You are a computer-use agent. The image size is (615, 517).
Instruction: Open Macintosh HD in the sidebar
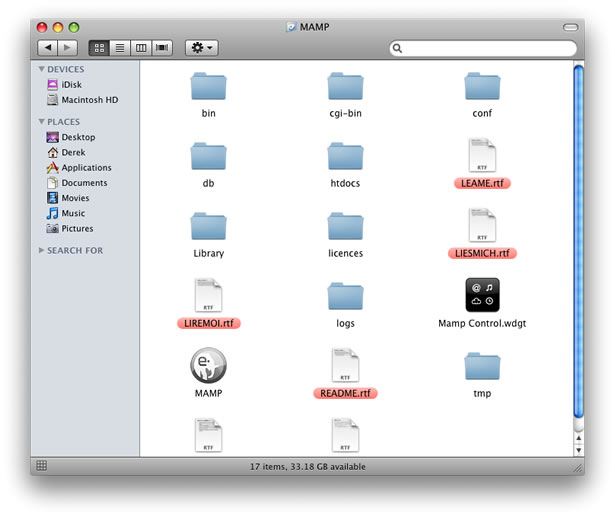point(82,100)
